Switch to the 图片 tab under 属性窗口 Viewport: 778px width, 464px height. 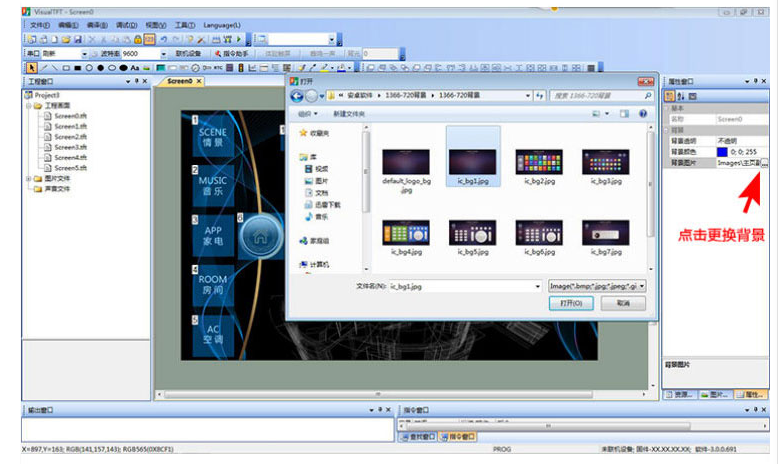coord(715,395)
